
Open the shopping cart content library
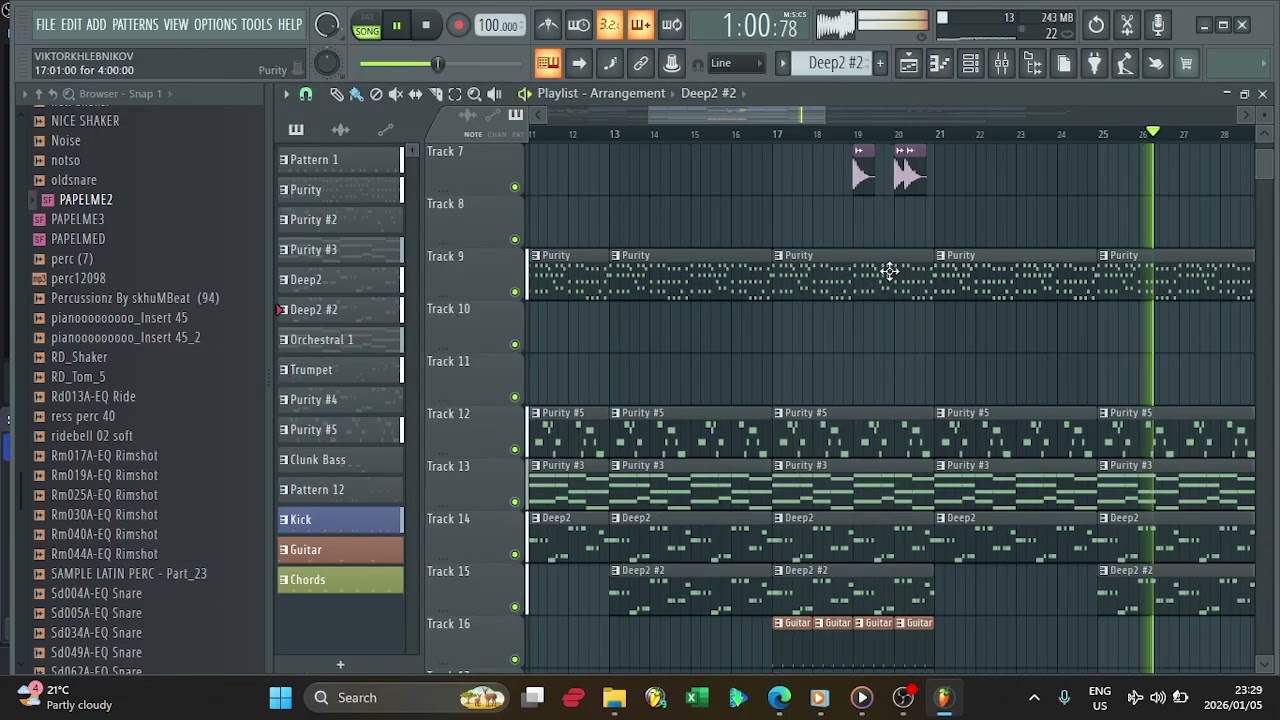(1187, 64)
